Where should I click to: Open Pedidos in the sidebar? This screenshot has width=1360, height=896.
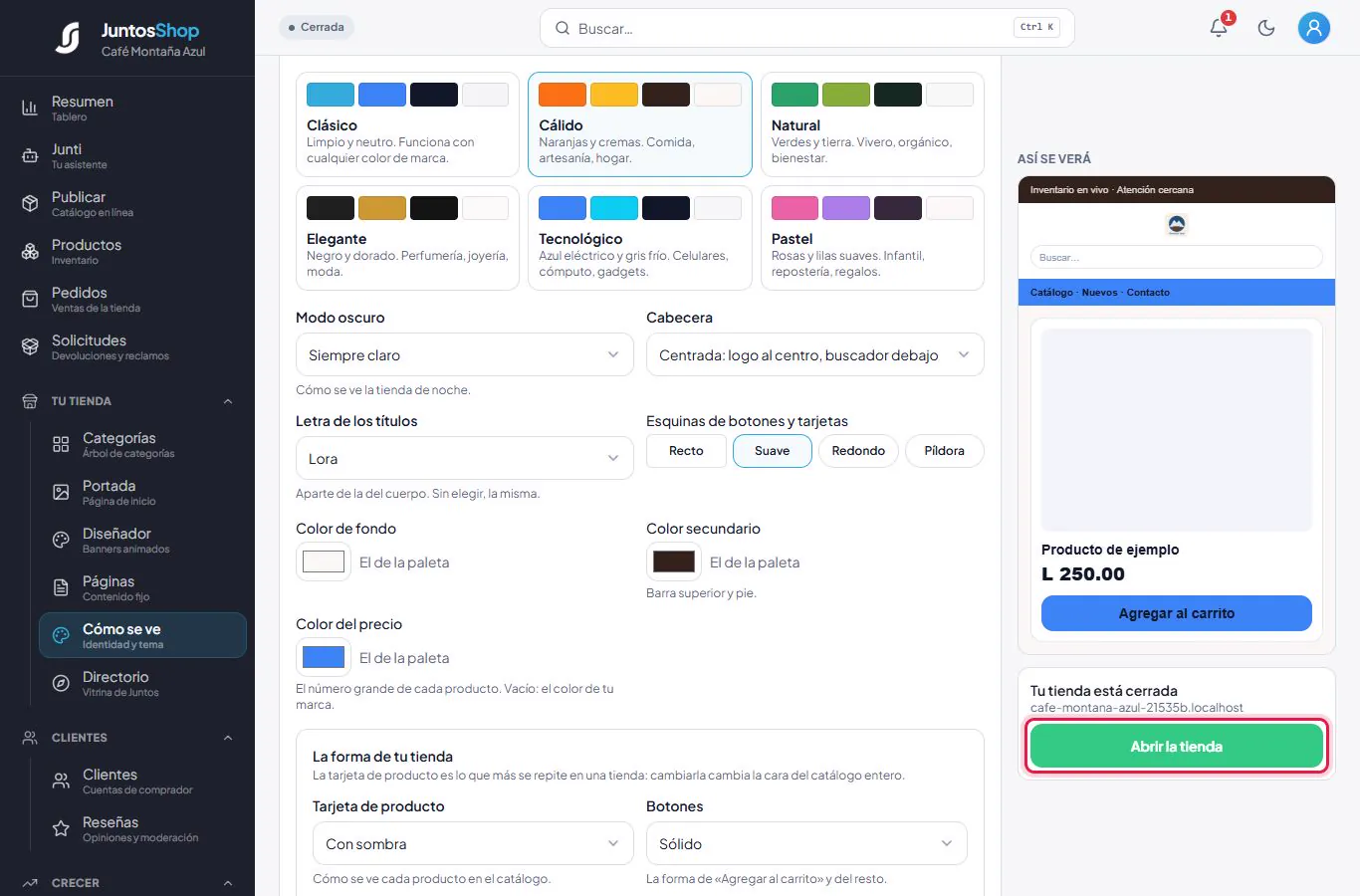tap(127, 299)
